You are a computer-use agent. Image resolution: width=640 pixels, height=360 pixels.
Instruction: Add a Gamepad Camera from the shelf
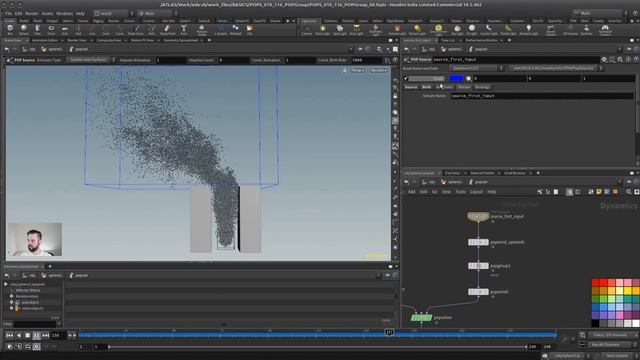[605, 29]
